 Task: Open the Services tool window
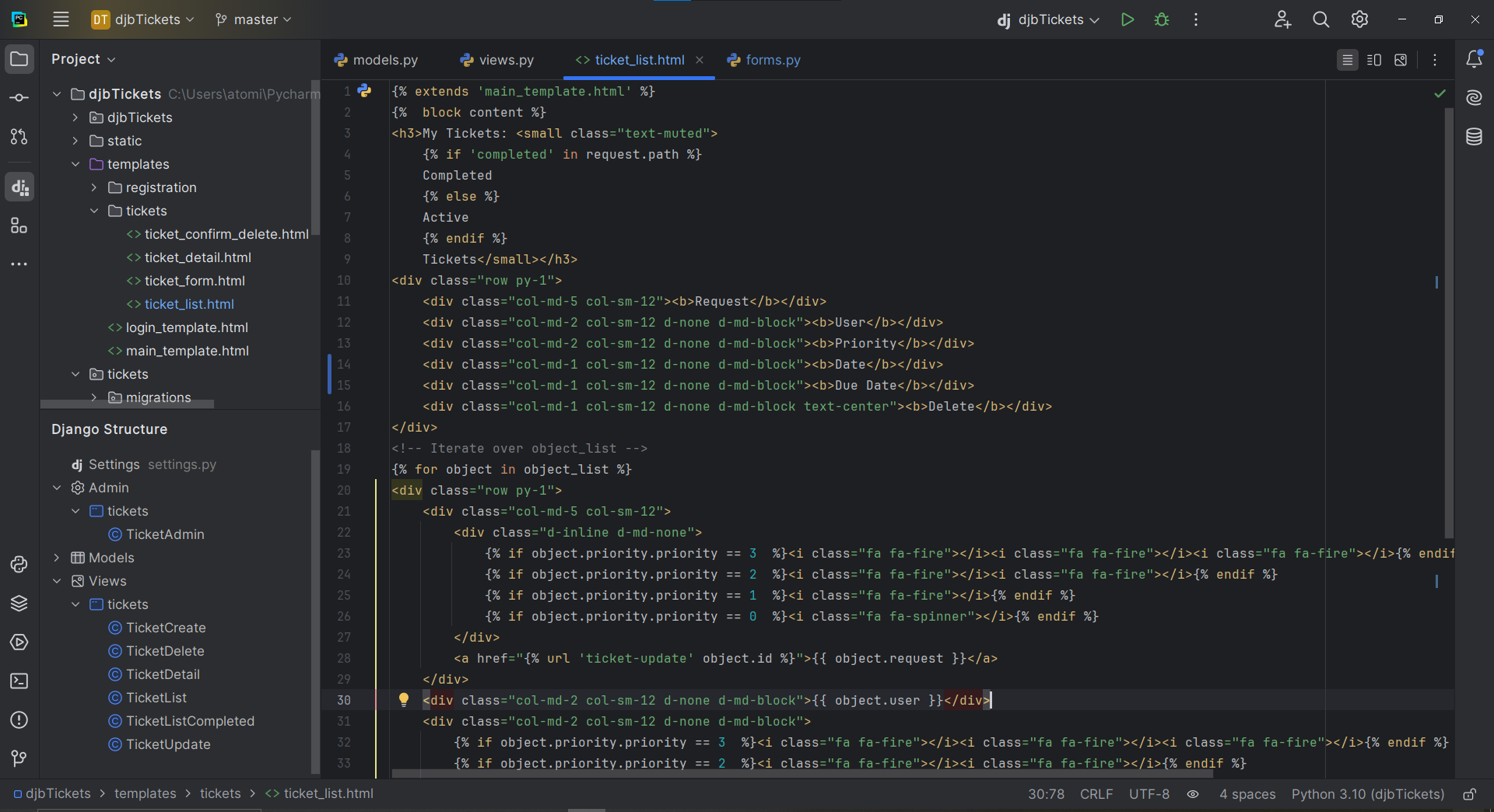point(19,642)
